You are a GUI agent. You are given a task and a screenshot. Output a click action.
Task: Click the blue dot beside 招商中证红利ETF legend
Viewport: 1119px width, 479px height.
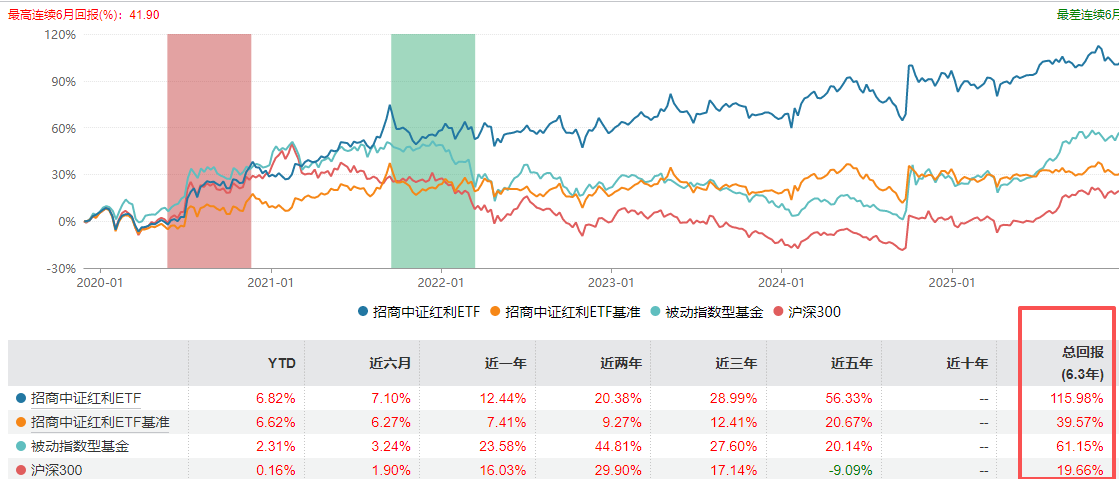click(x=363, y=312)
